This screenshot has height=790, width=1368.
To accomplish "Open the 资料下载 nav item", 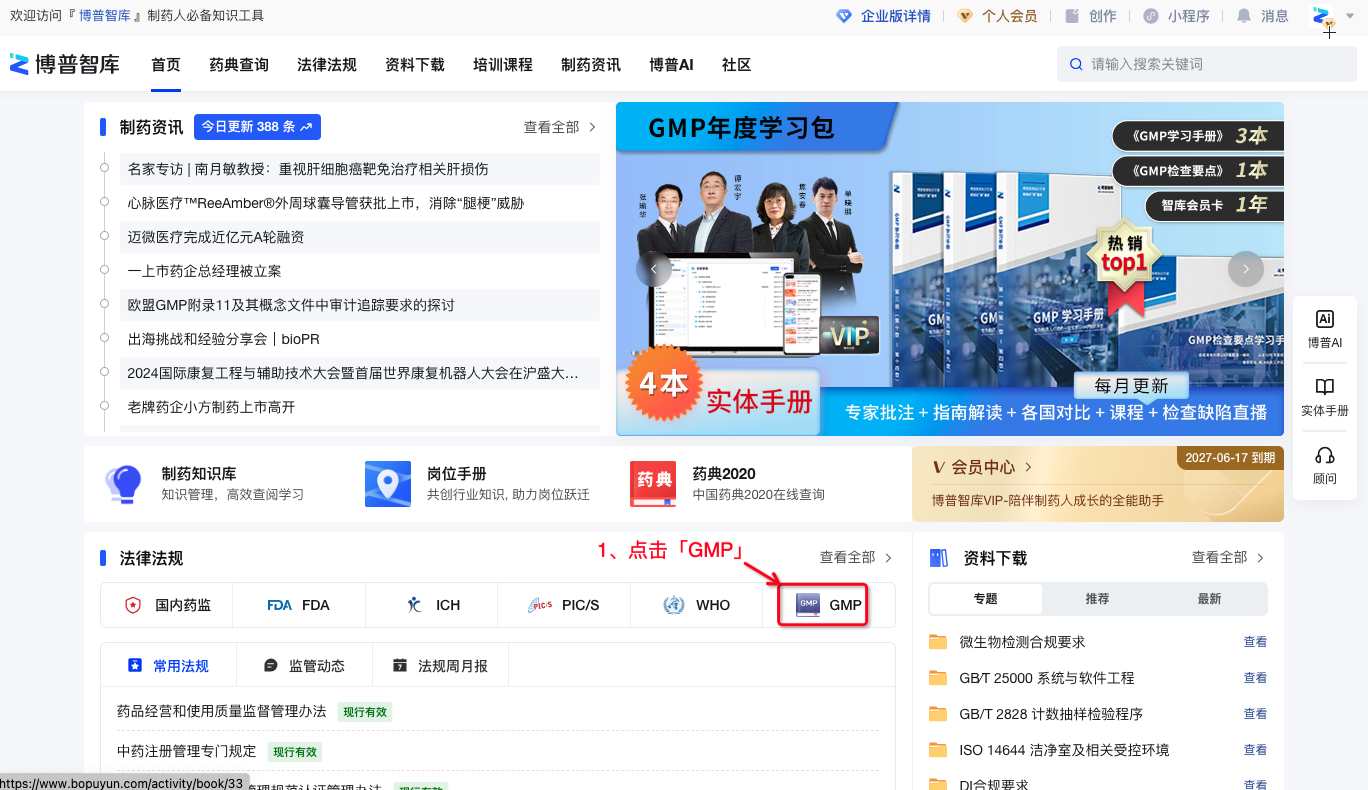I will click(x=415, y=65).
